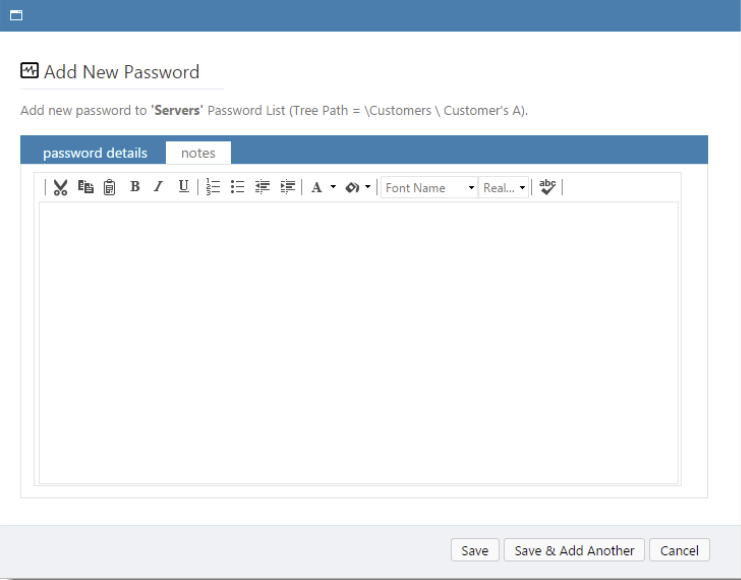Select the notes tab
Screen dimensions: 741x580
[x=198, y=153]
